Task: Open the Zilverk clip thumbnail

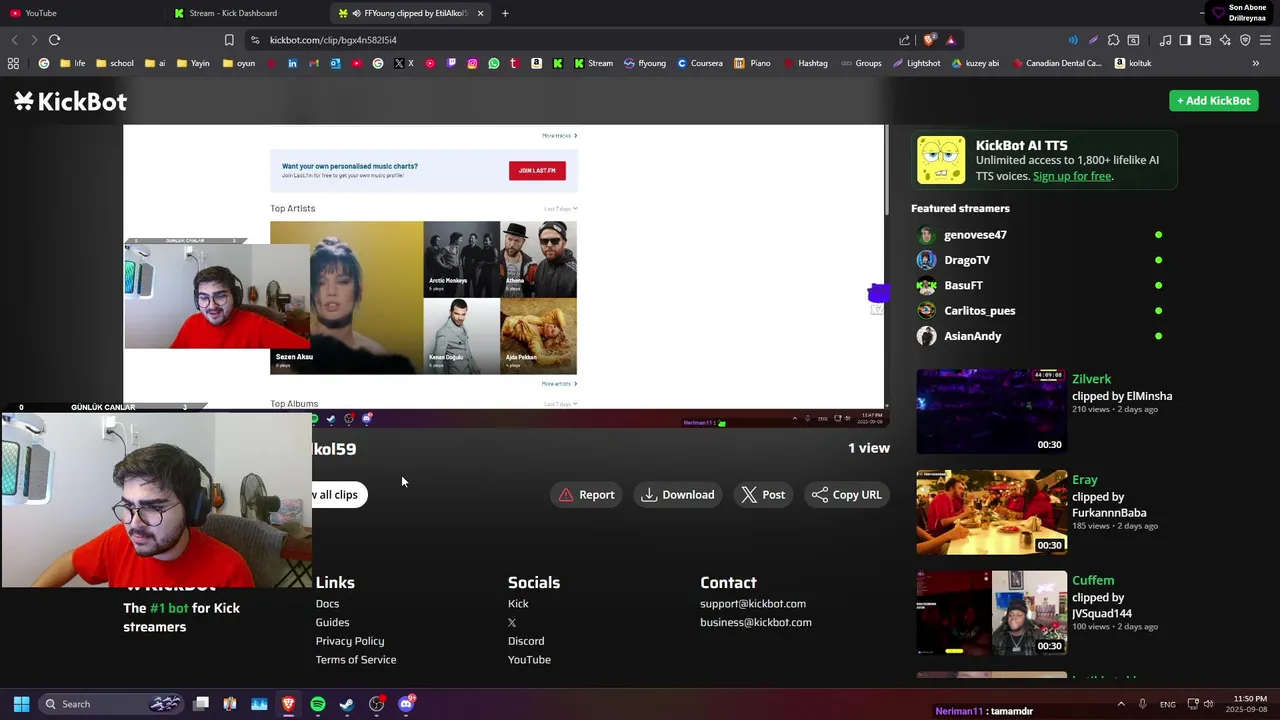Action: click(992, 411)
